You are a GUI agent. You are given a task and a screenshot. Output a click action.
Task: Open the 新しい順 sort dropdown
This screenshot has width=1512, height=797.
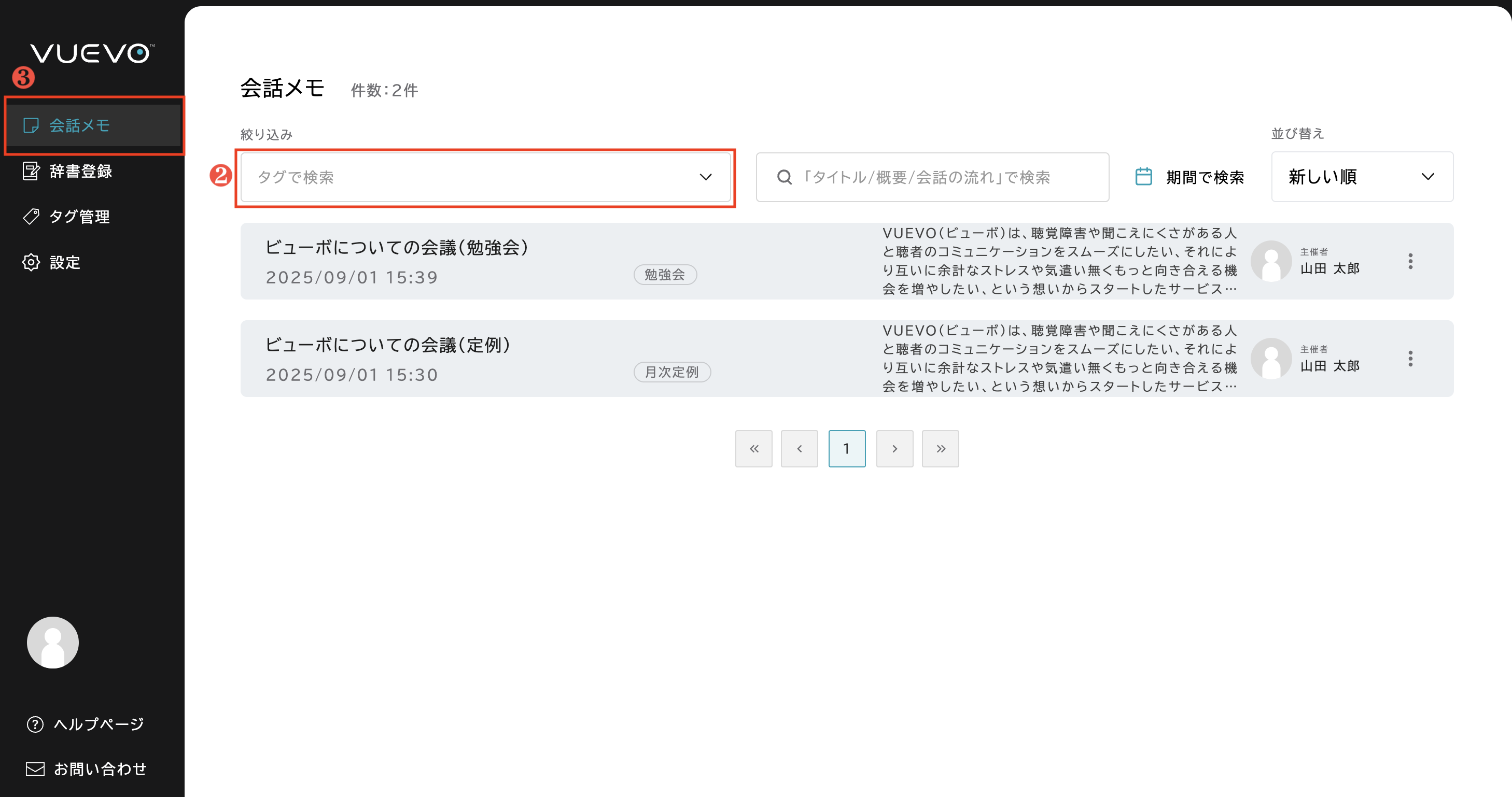pyautogui.click(x=1361, y=177)
